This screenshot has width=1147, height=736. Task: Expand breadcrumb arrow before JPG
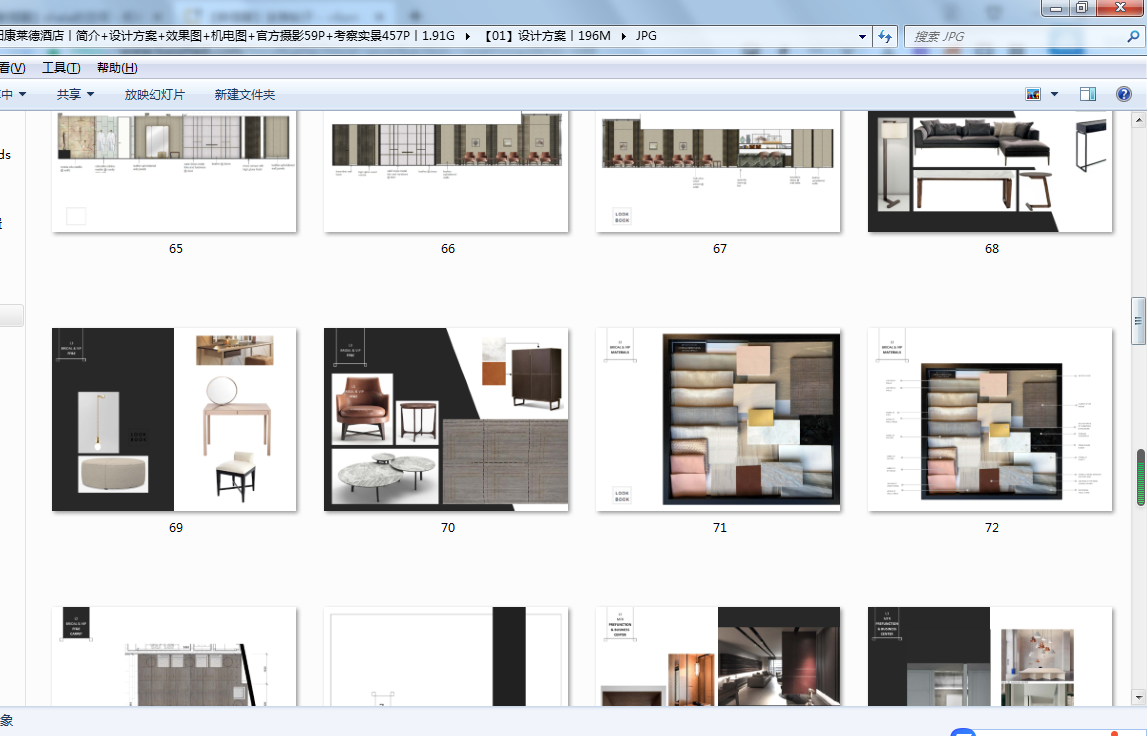click(x=623, y=36)
